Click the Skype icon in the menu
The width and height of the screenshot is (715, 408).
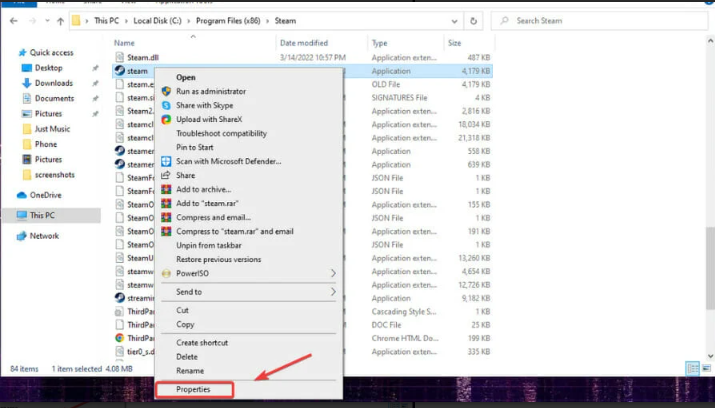(166, 105)
